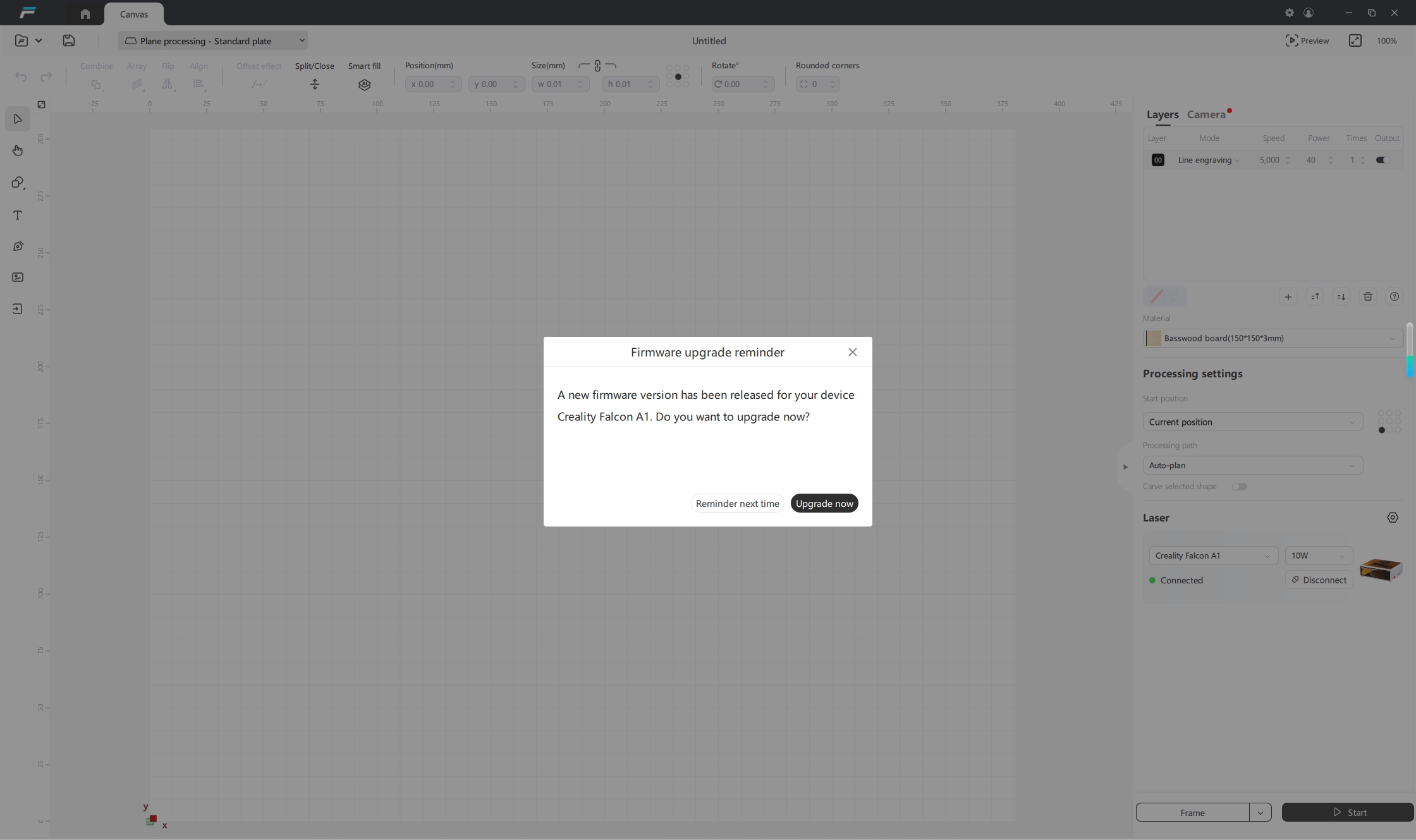
Task: Delete layer with trash icon
Action: point(1368,296)
